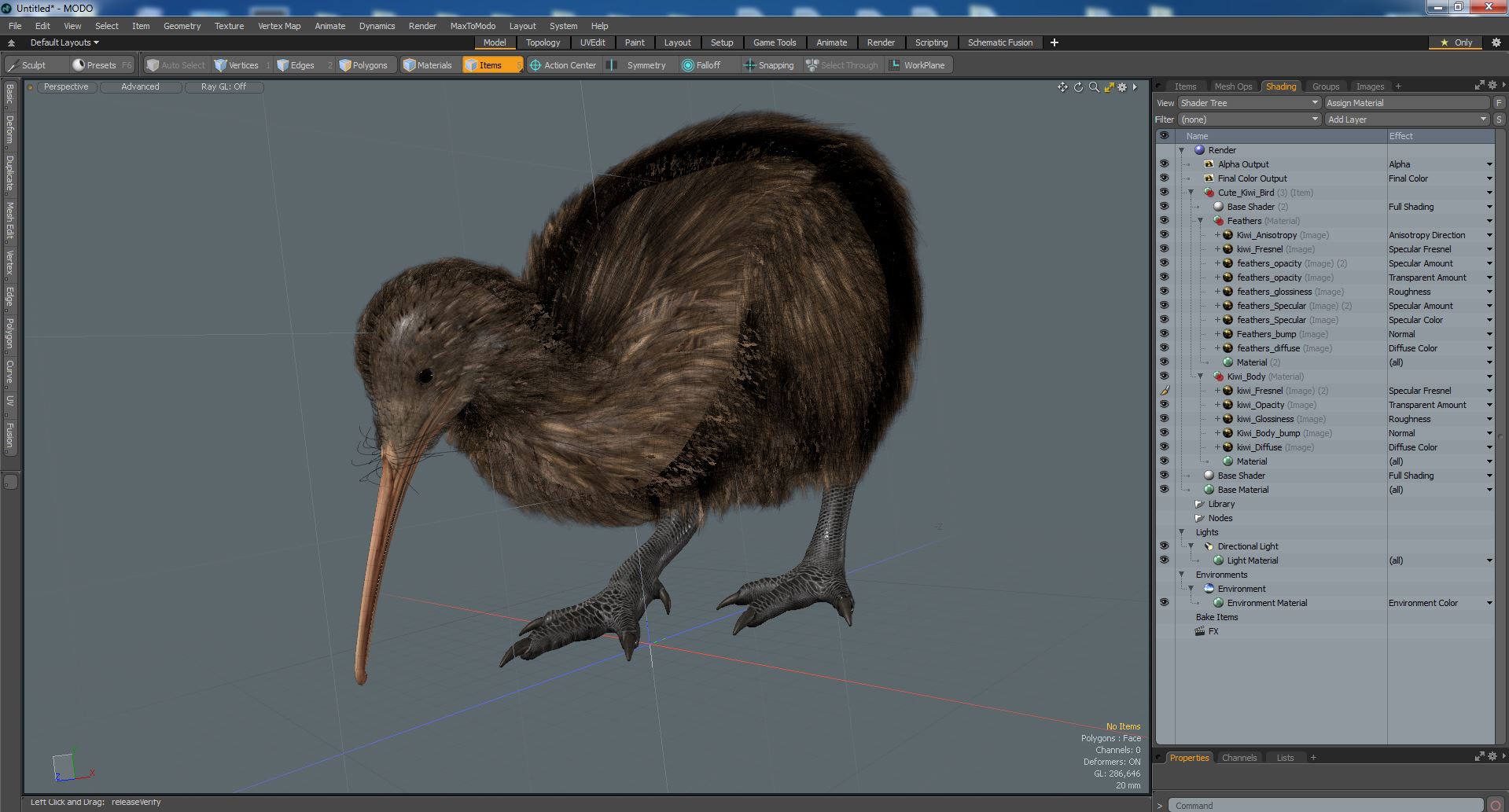The height and width of the screenshot is (812, 1509).
Task: Click the Ray GL: Off button
Action: (223, 87)
